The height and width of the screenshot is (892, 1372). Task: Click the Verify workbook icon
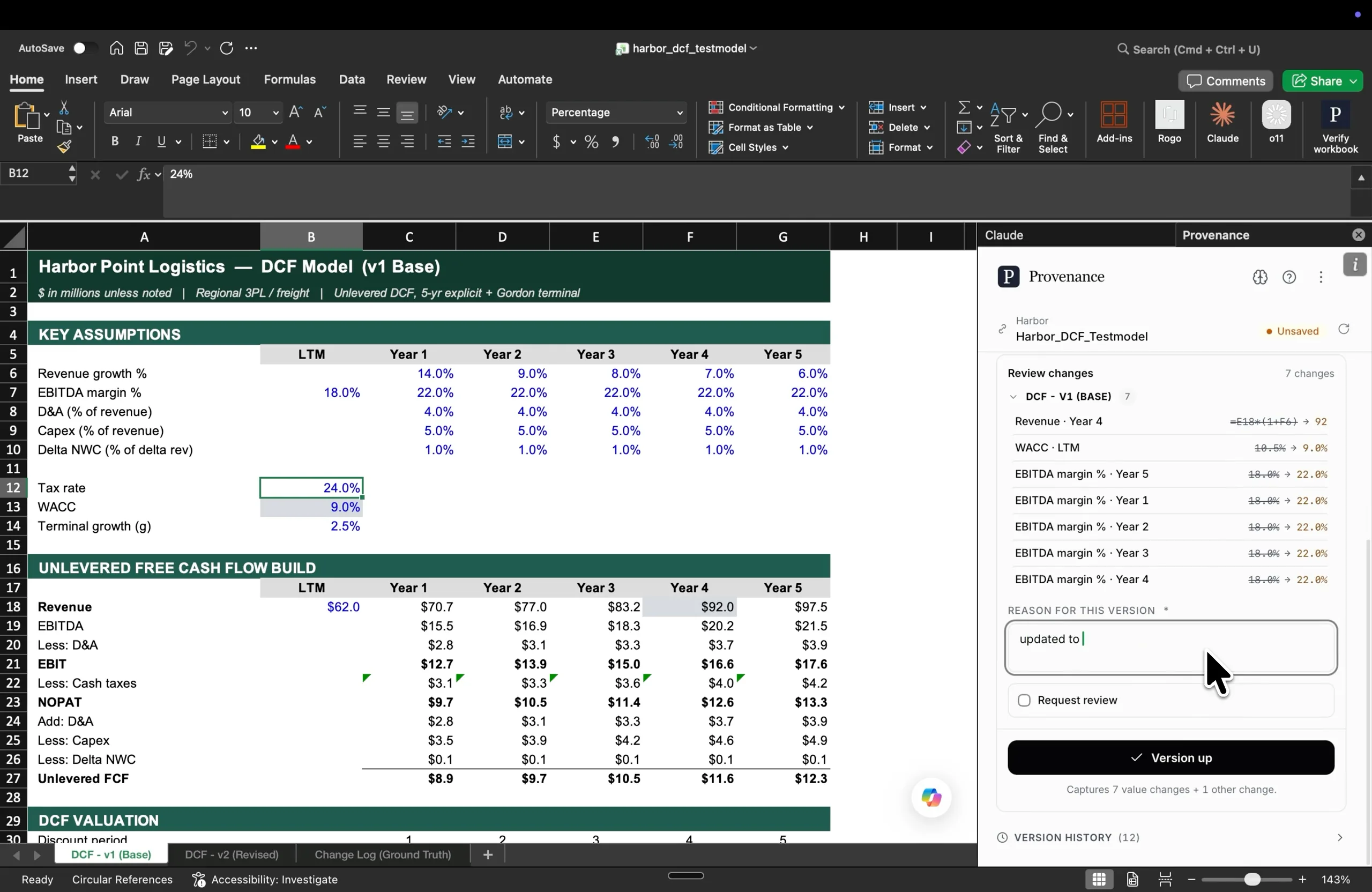1335,128
